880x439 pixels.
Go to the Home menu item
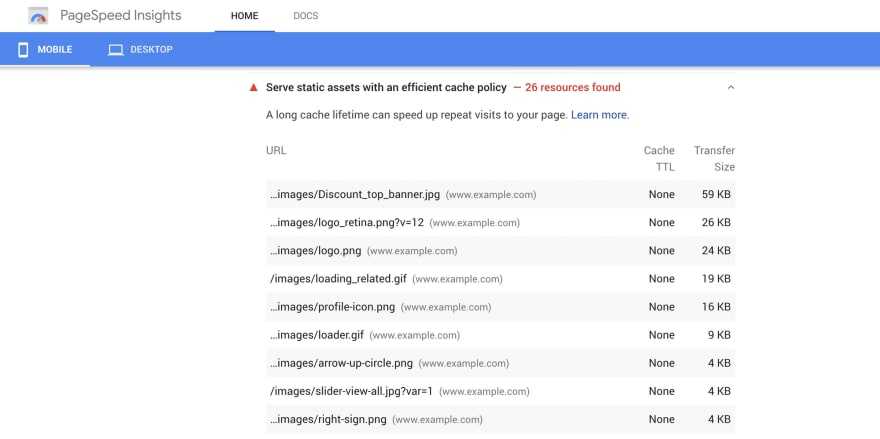coord(244,16)
